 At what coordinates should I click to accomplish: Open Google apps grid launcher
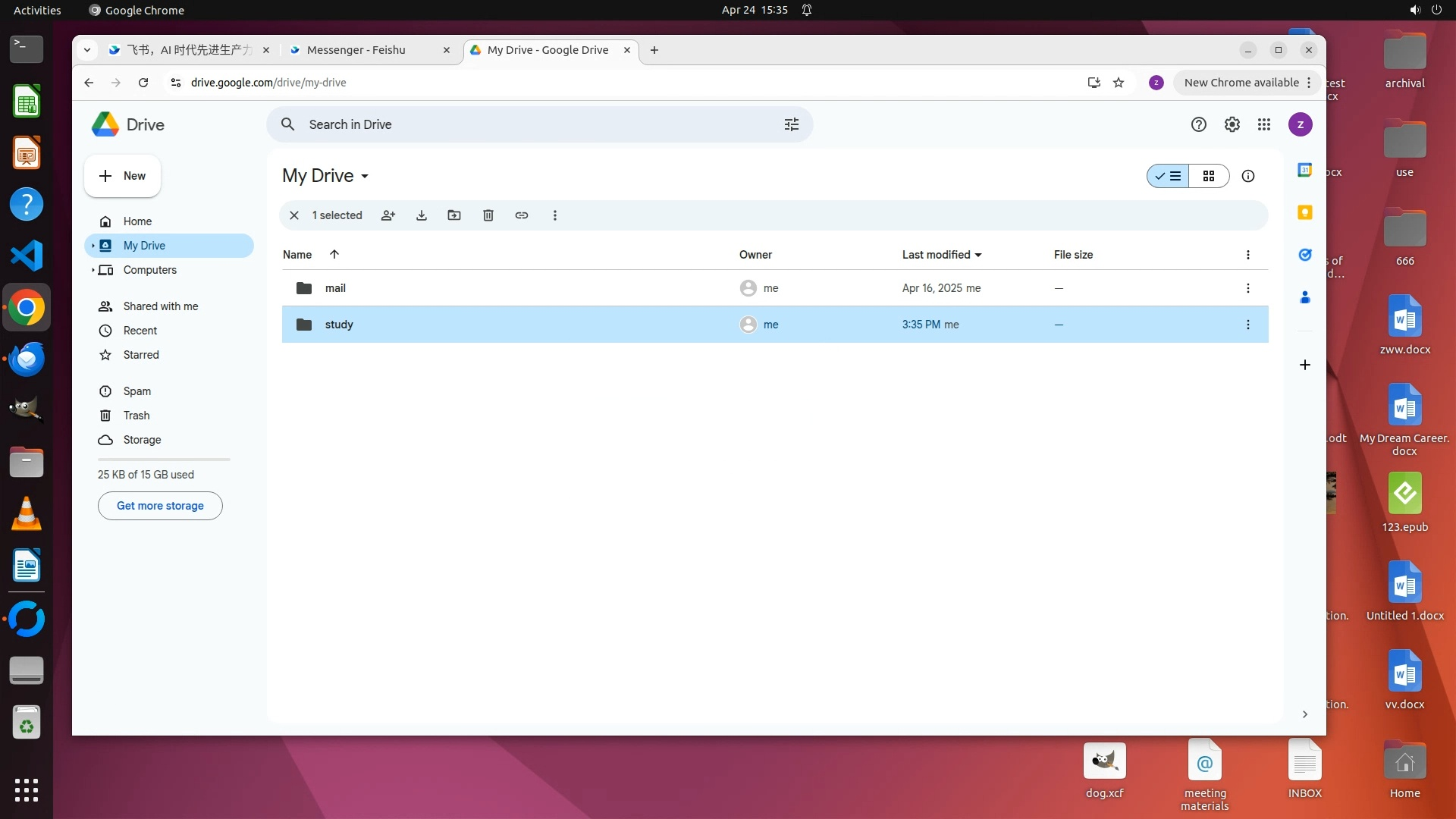1264,124
